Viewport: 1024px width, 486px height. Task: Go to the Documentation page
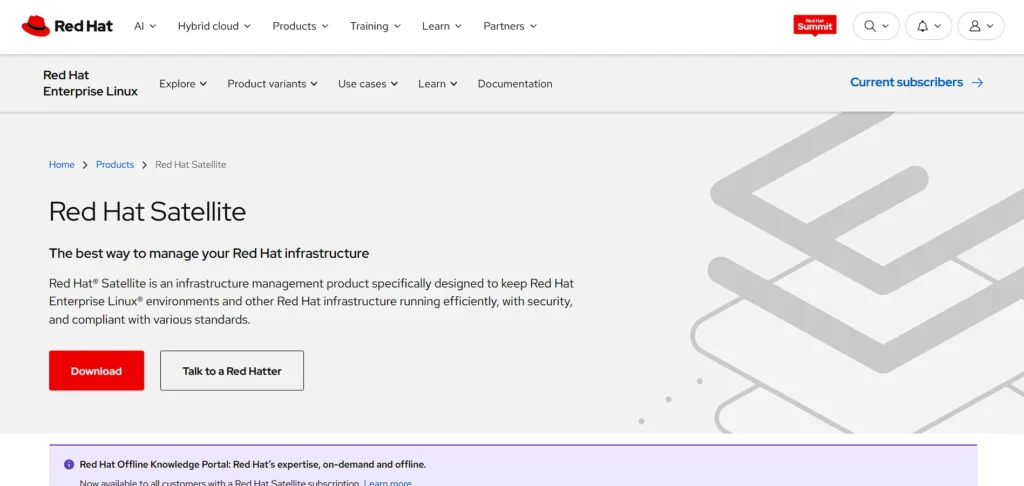(x=515, y=84)
